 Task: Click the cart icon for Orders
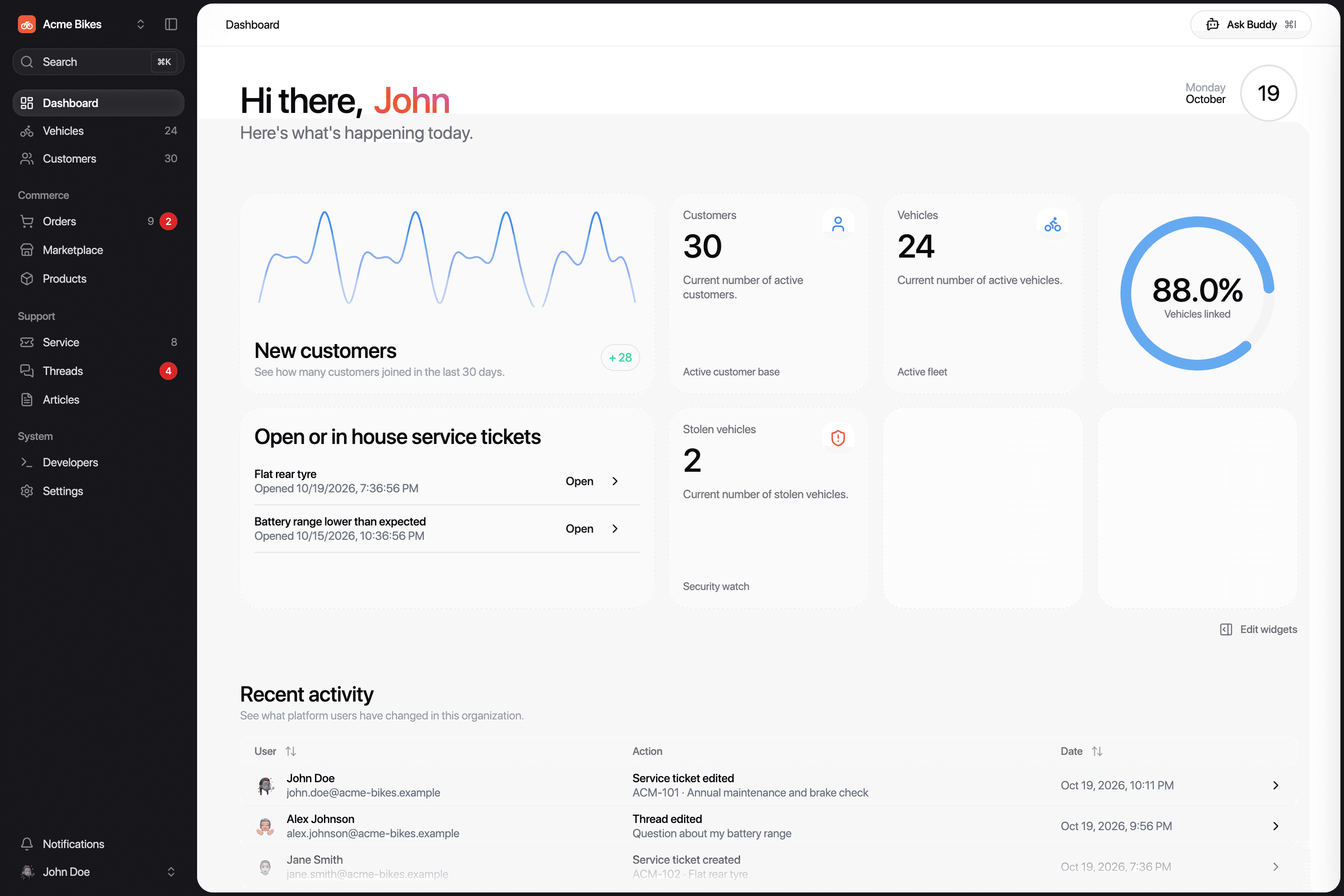coord(27,221)
